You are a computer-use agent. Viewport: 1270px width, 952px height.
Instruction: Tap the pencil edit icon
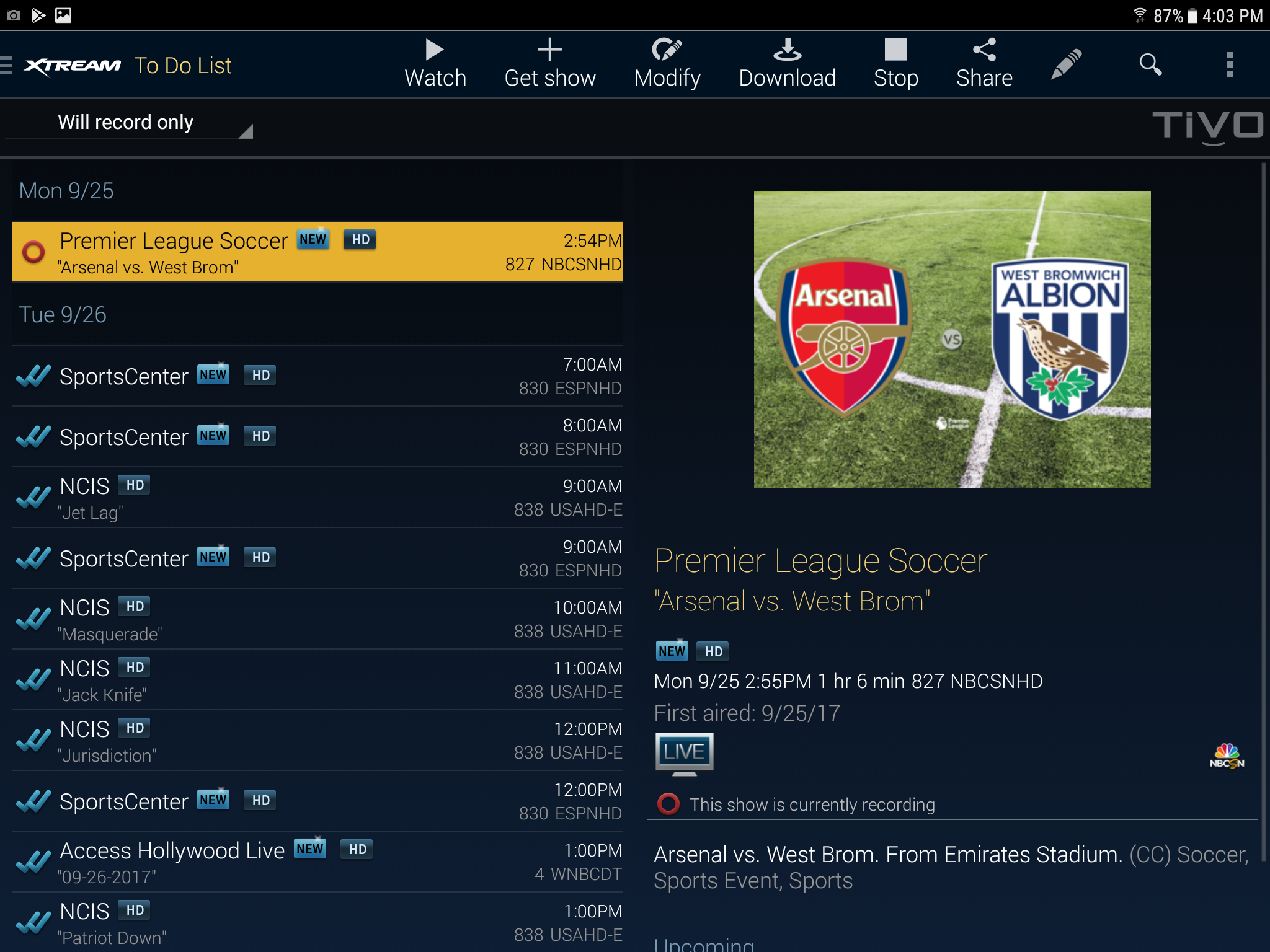(x=1067, y=64)
